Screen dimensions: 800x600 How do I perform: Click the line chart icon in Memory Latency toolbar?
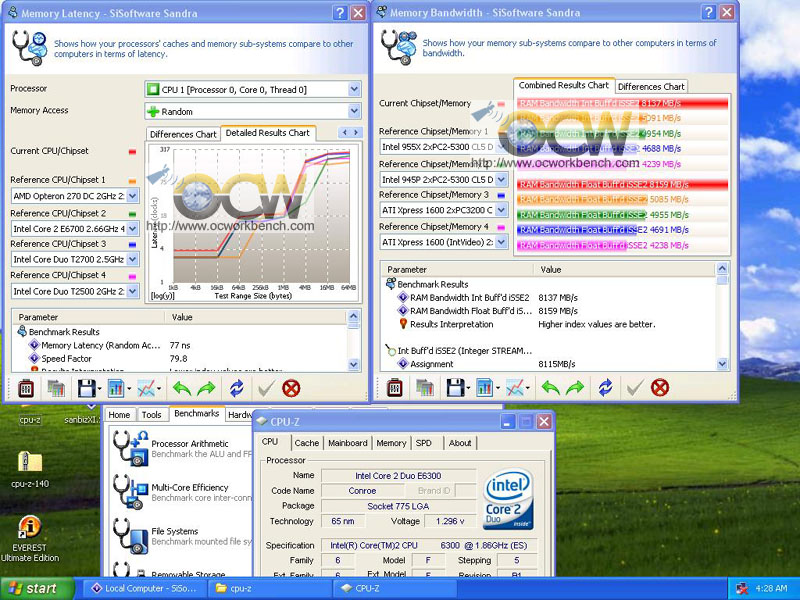146,389
